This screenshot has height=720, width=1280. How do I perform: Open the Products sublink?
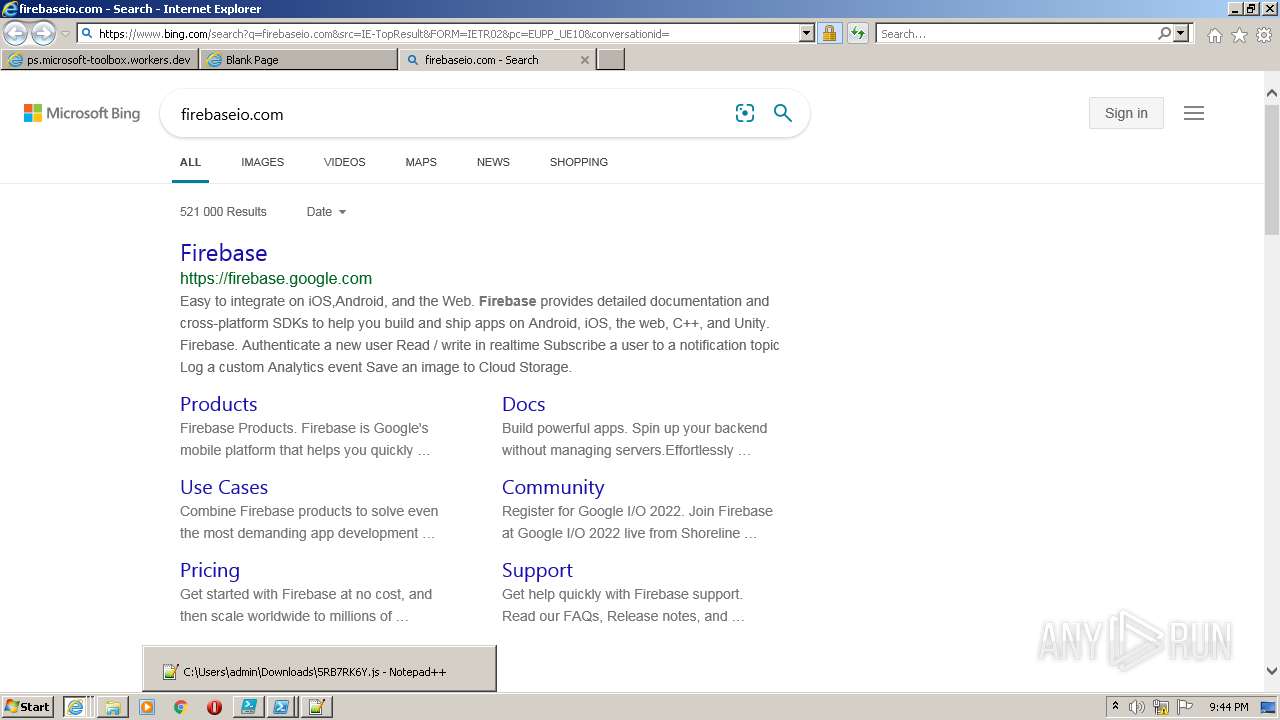pyautogui.click(x=218, y=404)
